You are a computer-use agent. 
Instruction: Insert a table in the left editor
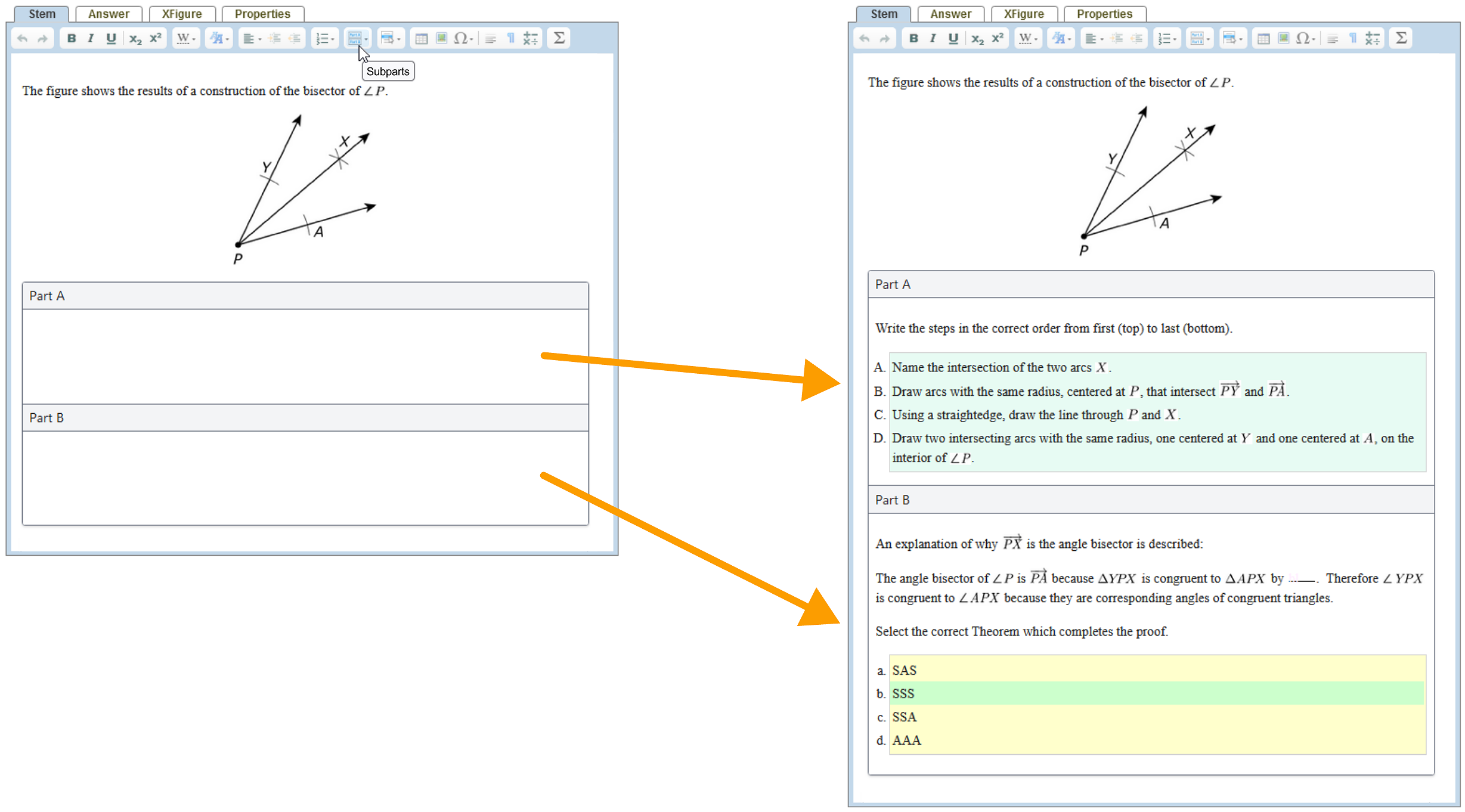pyautogui.click(x=421, y=39)
